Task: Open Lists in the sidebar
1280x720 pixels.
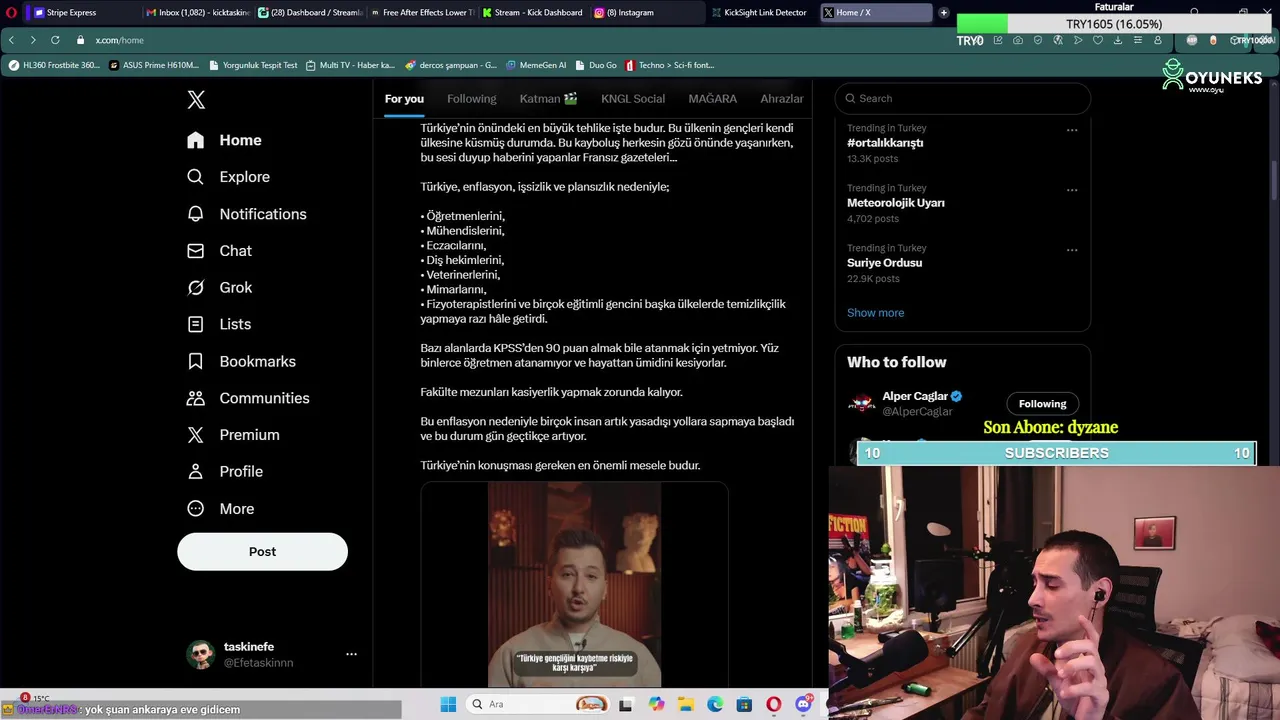Action: pos(219,324)
